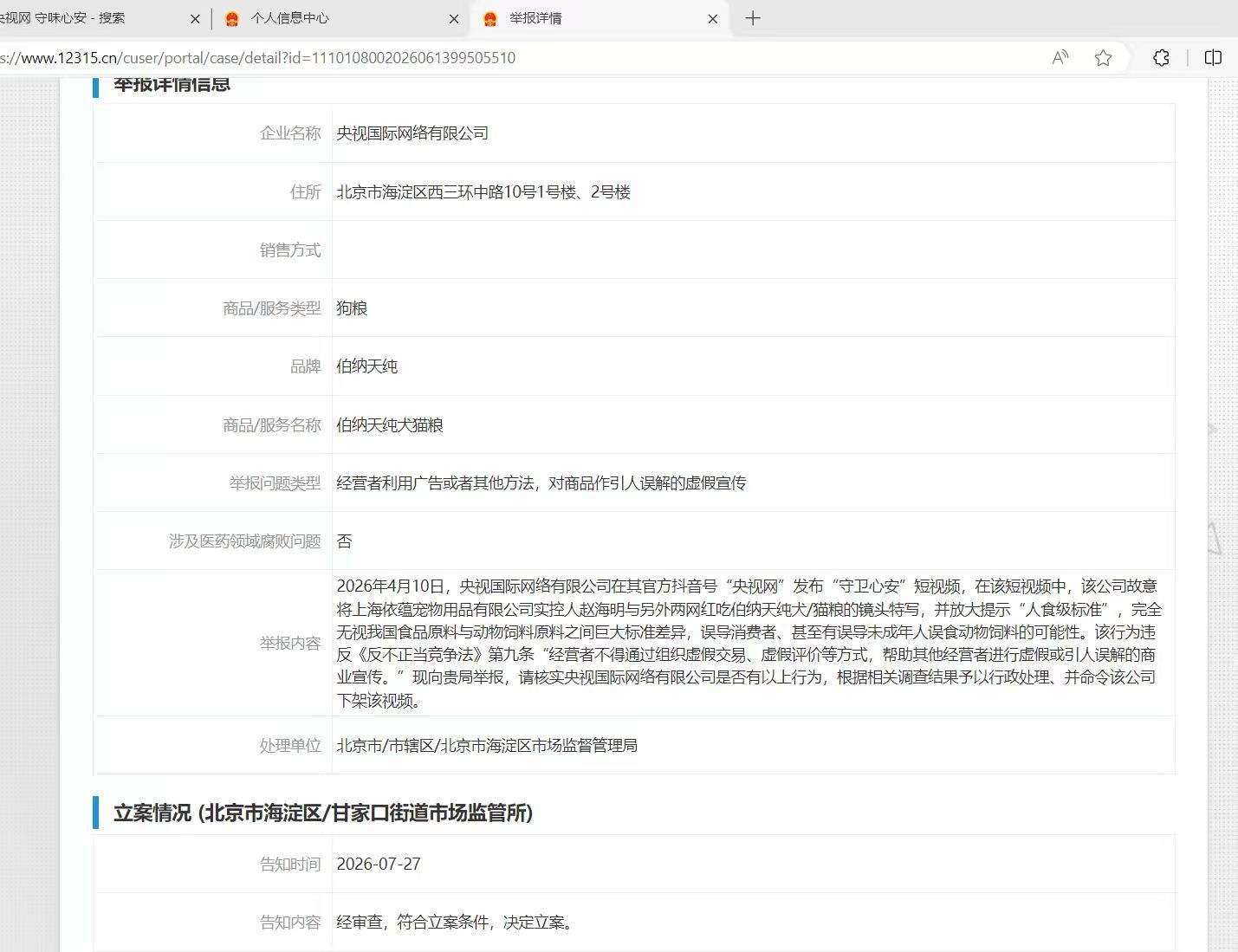Click the 立案情况 section heading
1238x952 pixels.
coord(323,813)
